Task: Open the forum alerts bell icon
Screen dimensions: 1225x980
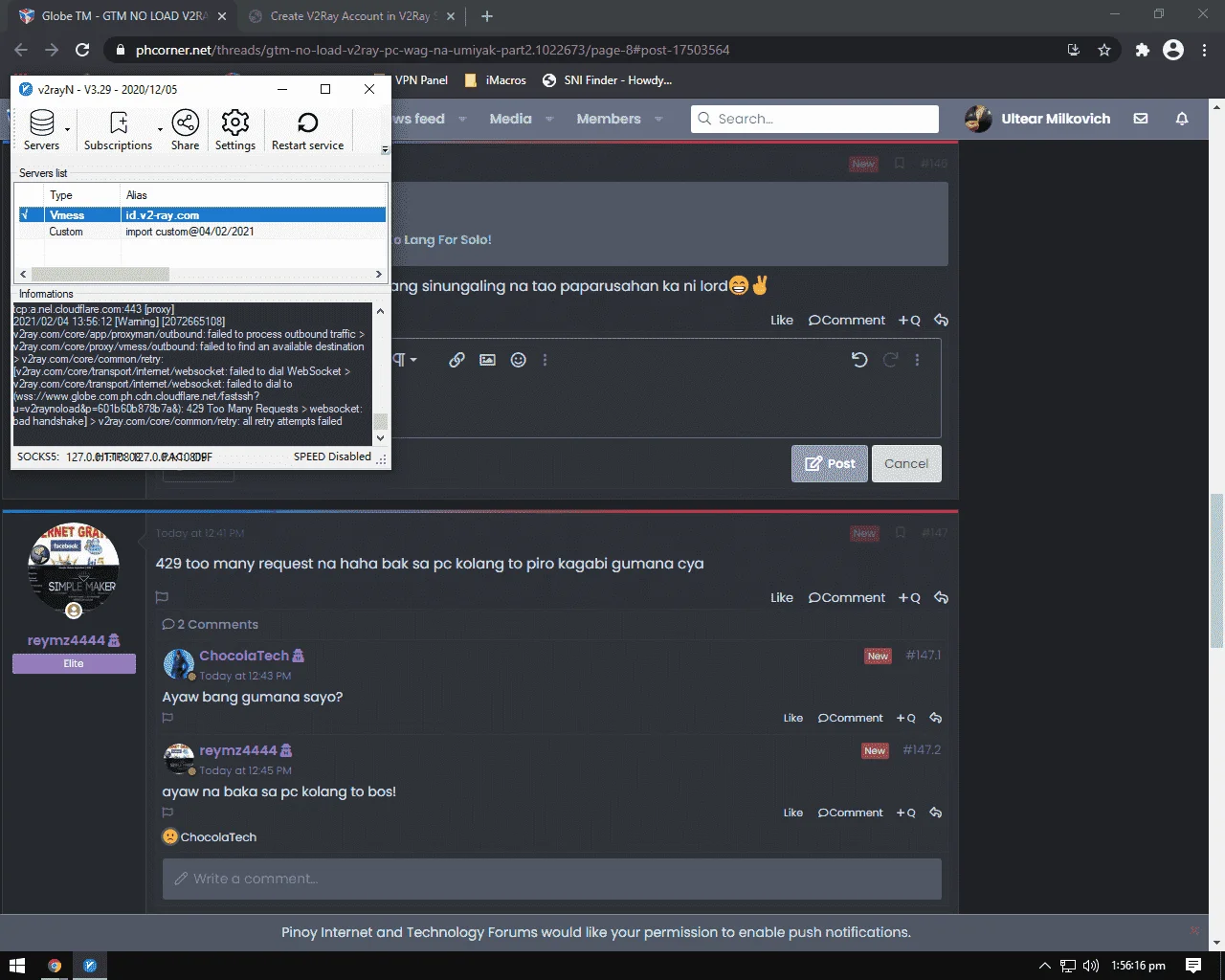Action: point(1182,119)
